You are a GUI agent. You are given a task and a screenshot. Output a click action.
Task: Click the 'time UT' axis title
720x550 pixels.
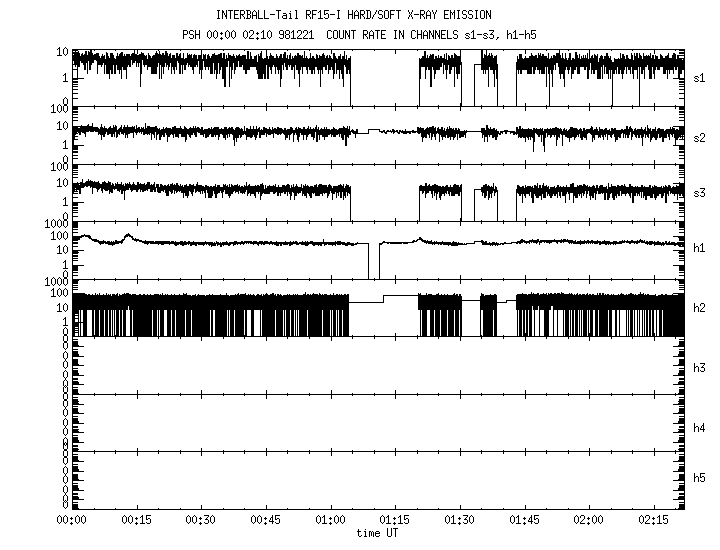(378, 533)
